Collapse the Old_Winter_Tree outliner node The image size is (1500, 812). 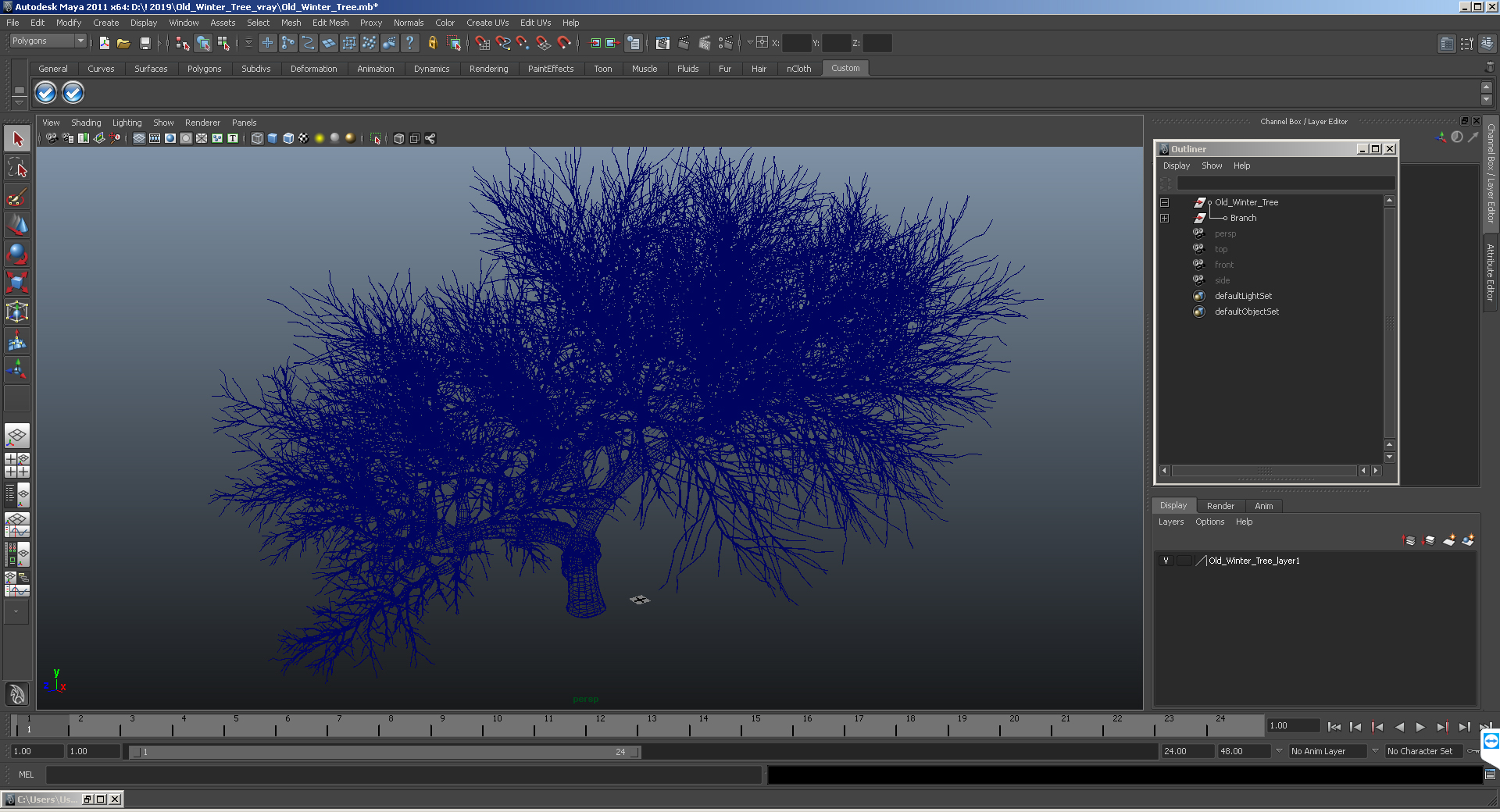1164,202
